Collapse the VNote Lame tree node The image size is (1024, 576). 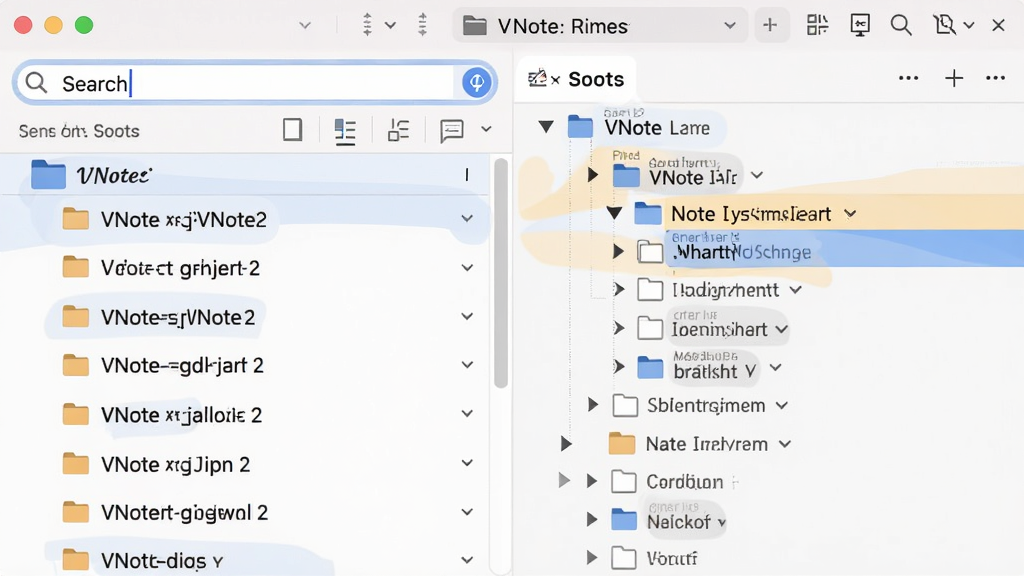click(546, 127)
